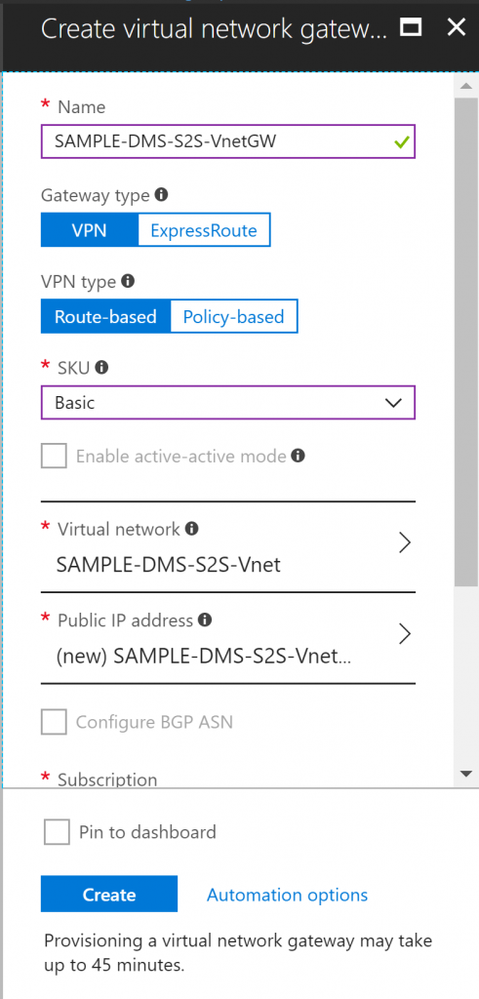Screen dimensions: 479x999
Task: Click the vertical scrollbar thumb
Action: pos(464,341)
